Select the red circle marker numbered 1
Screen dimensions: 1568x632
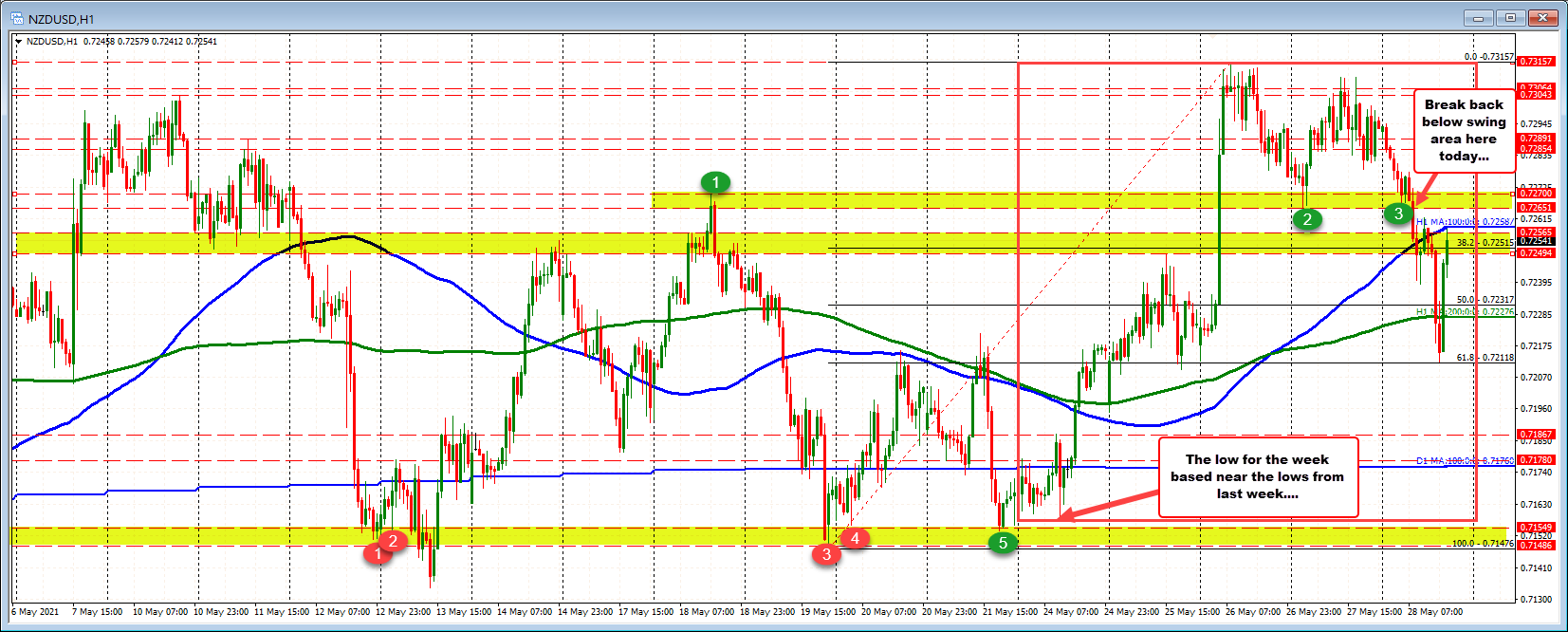pos(378,553)
